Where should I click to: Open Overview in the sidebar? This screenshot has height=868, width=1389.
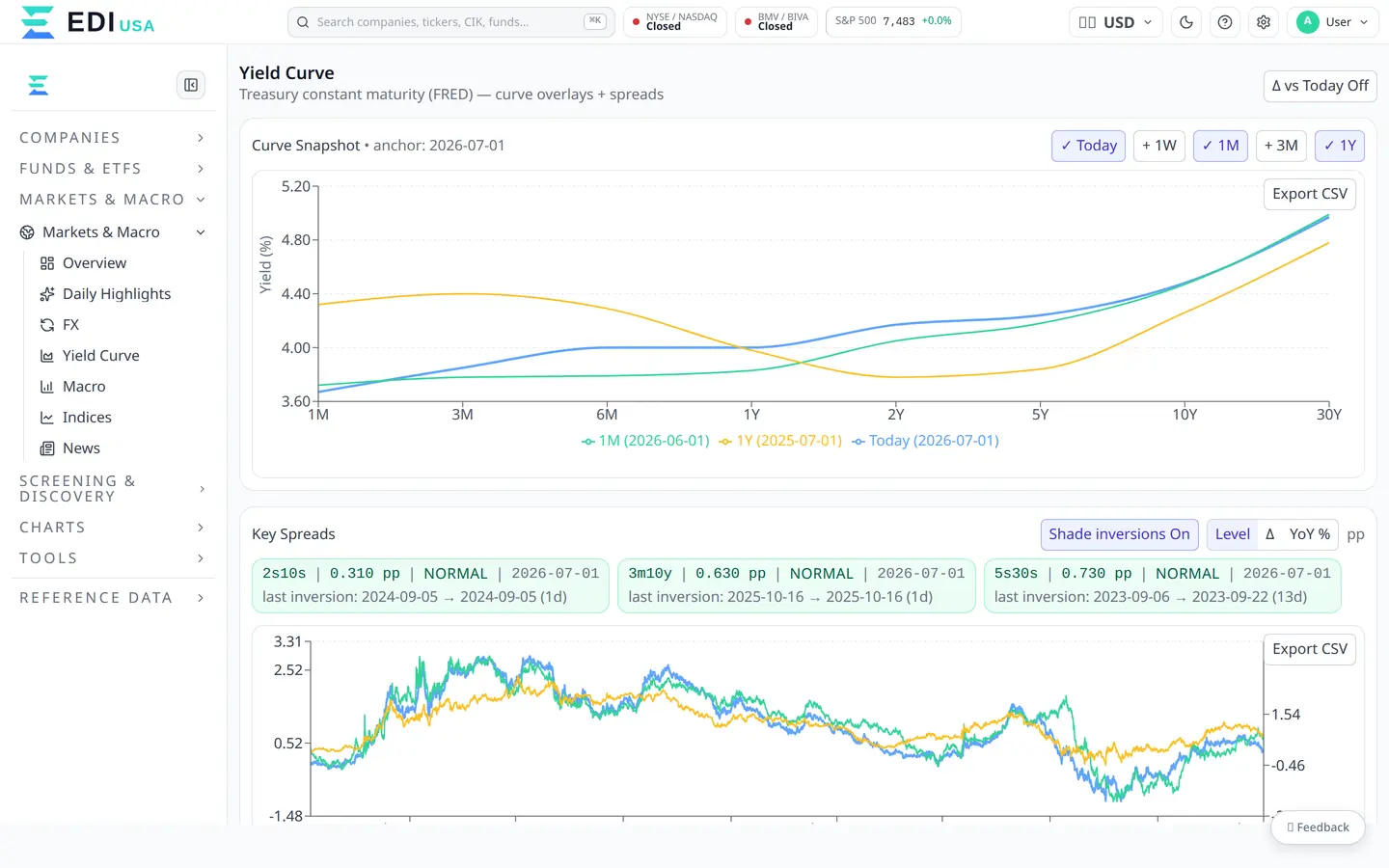94,263
